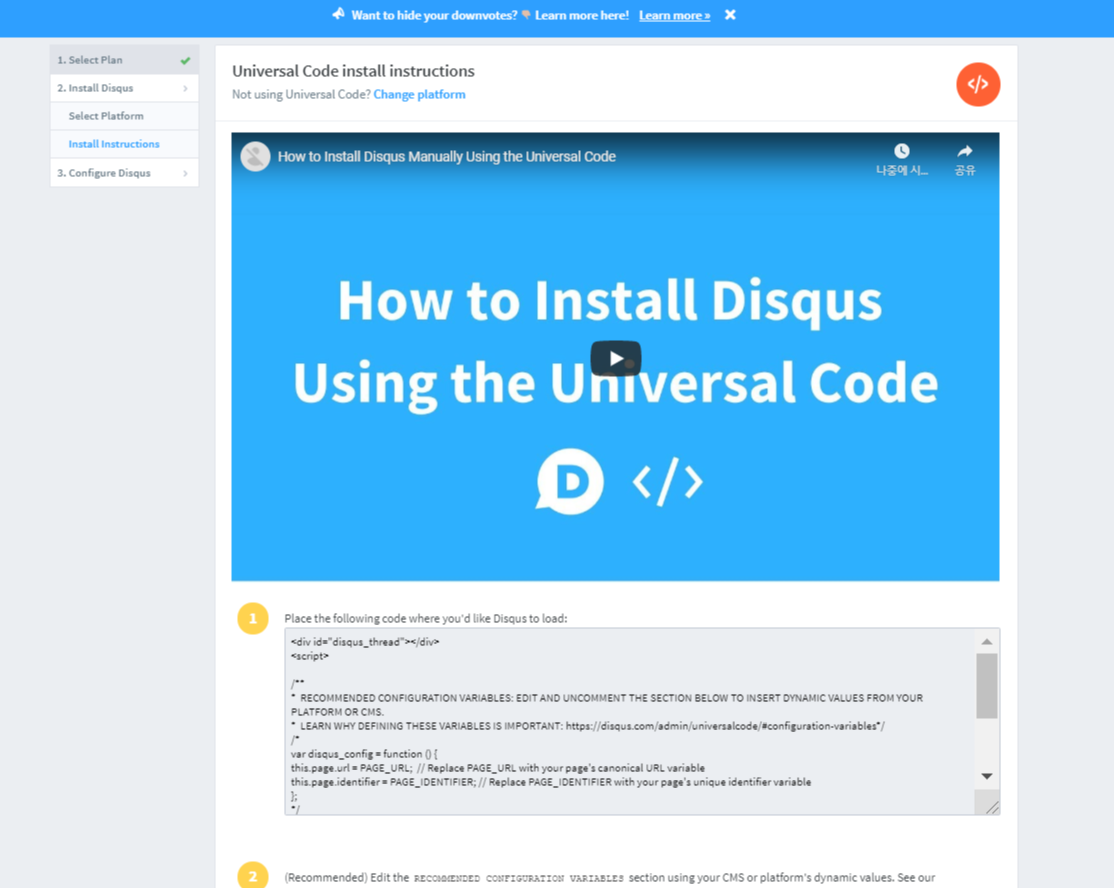
Task: Click the Disqus D logo in the video
Action: tap(570, 481)
